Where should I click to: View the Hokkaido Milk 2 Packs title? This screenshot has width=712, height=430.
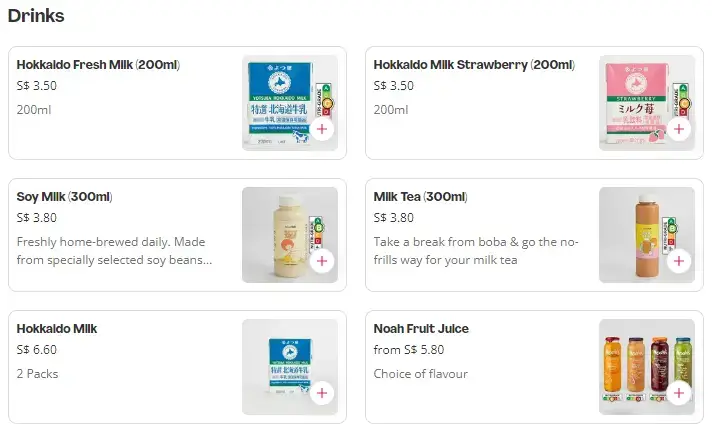point(57,329)
